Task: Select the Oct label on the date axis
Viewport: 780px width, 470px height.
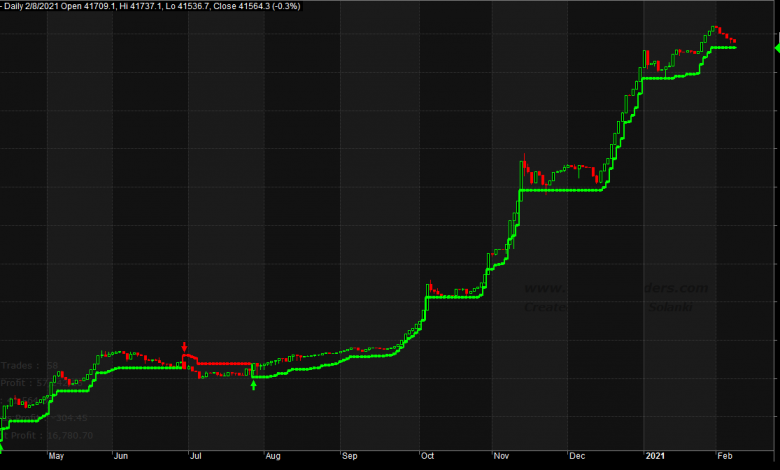Action: click(426, 457)
